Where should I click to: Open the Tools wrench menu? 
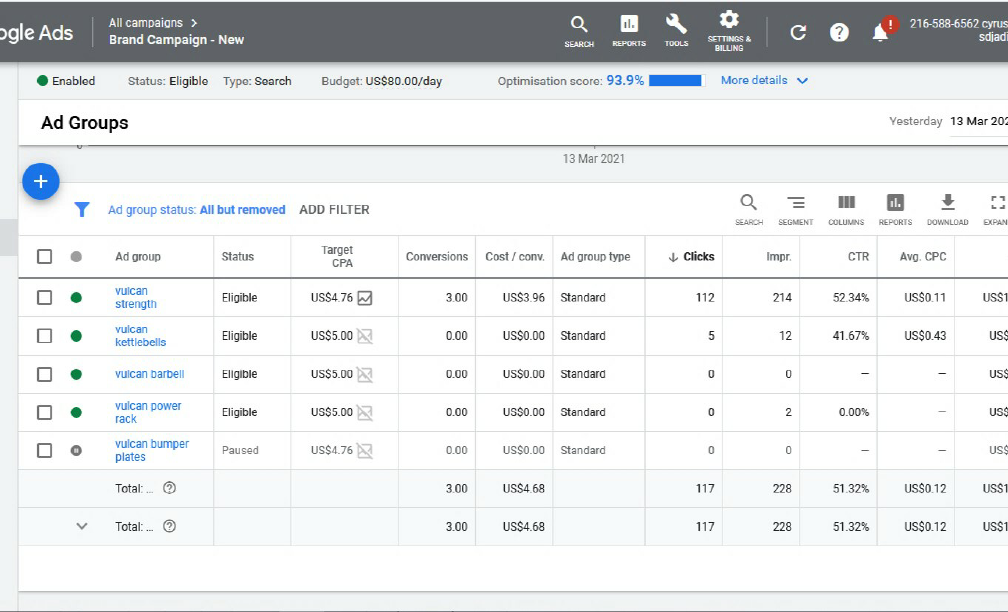coord(676,32)
